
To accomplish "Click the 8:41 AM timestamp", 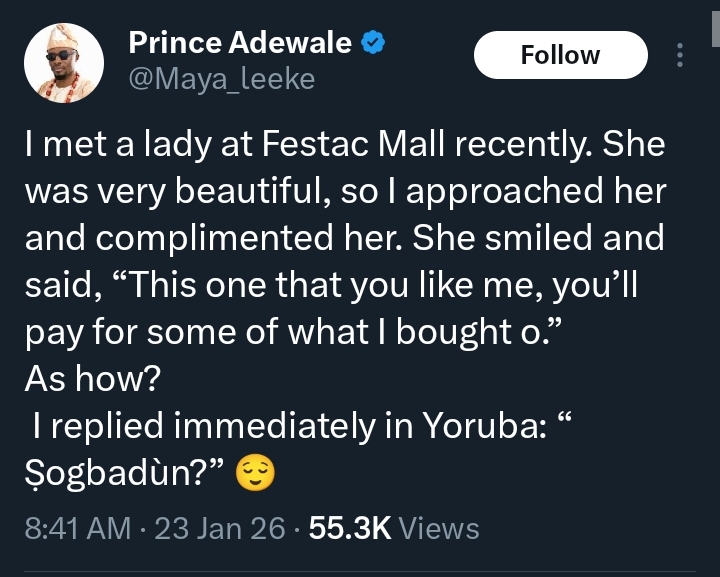I will pyautogui.click(x=76, y=527).
